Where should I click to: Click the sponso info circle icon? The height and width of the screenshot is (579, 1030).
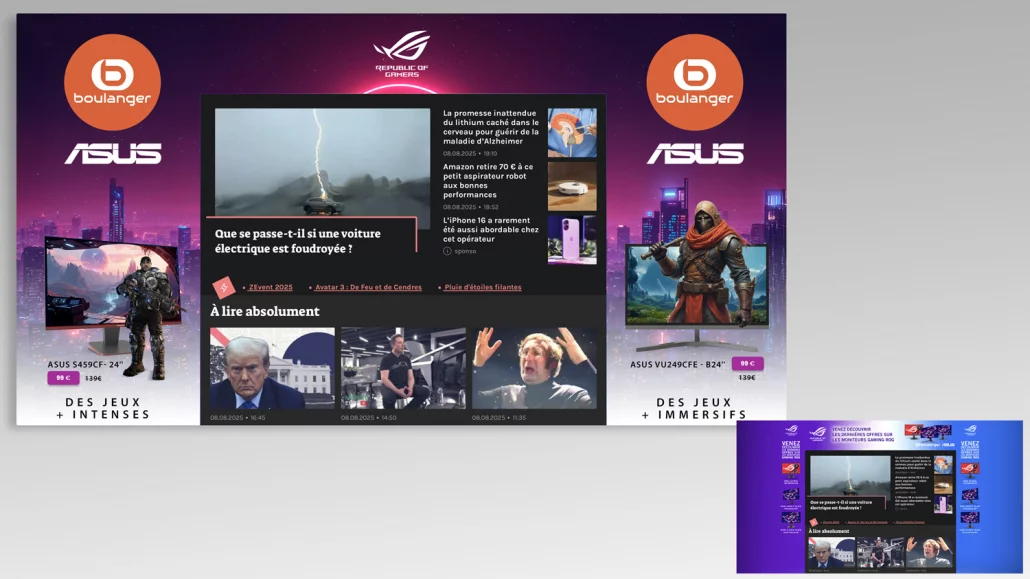[x=448, y=251]
